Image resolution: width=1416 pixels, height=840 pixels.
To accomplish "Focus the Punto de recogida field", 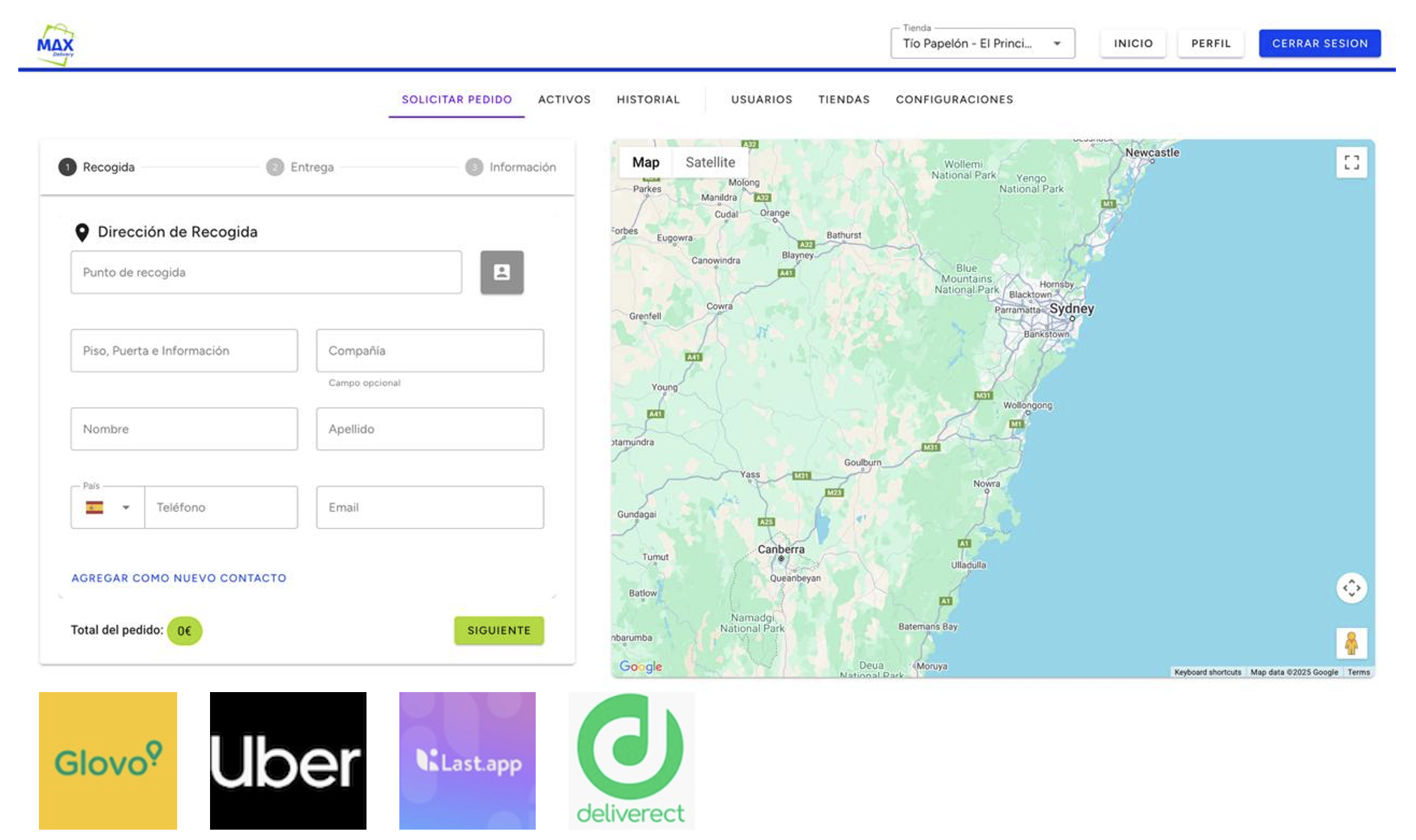I will click(x=266, y=272).
